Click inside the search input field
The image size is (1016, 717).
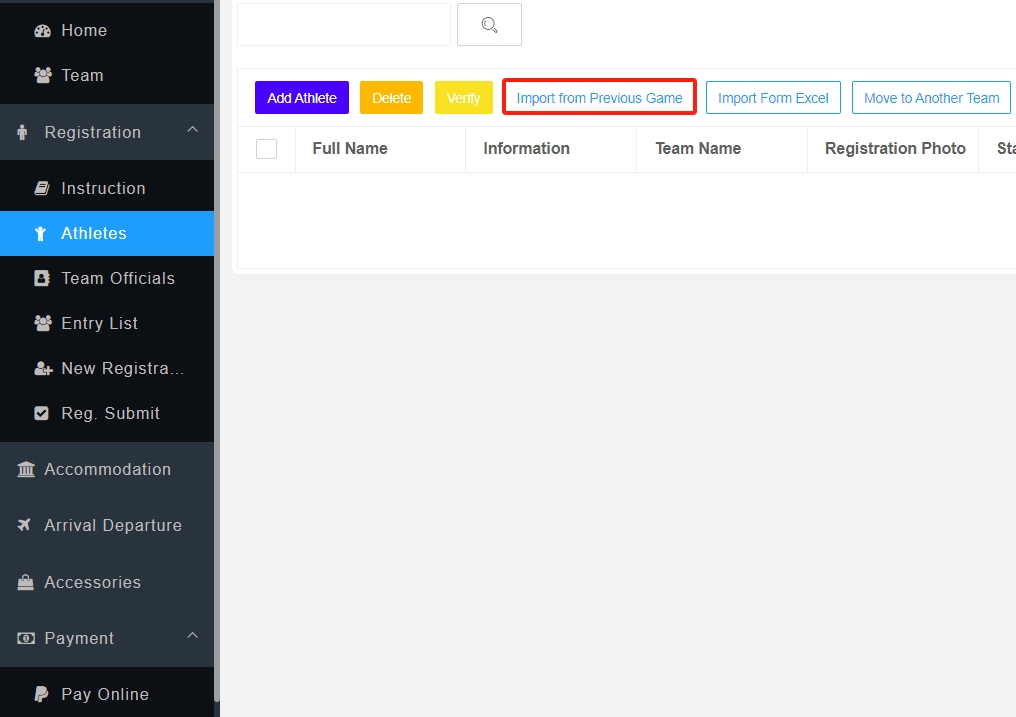343,24
